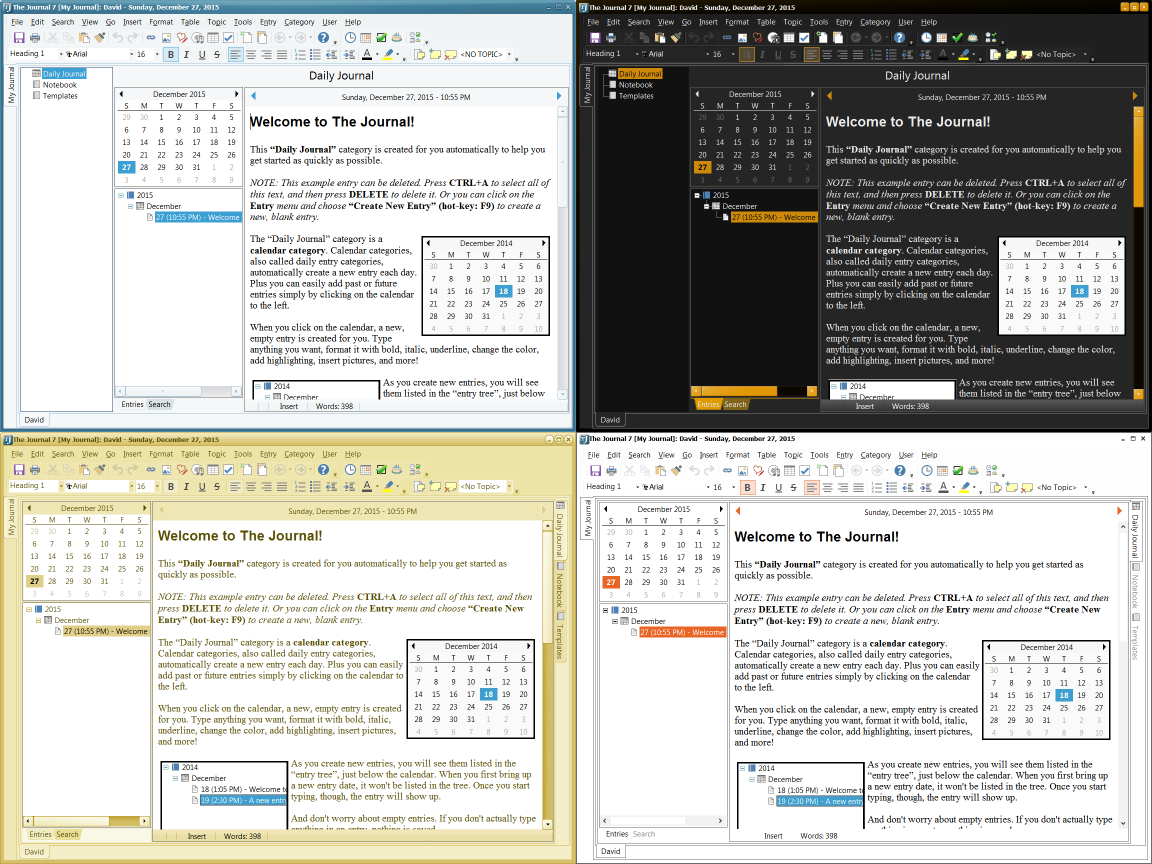Toggle Italic in the orange-accent window

click(763, 487)
